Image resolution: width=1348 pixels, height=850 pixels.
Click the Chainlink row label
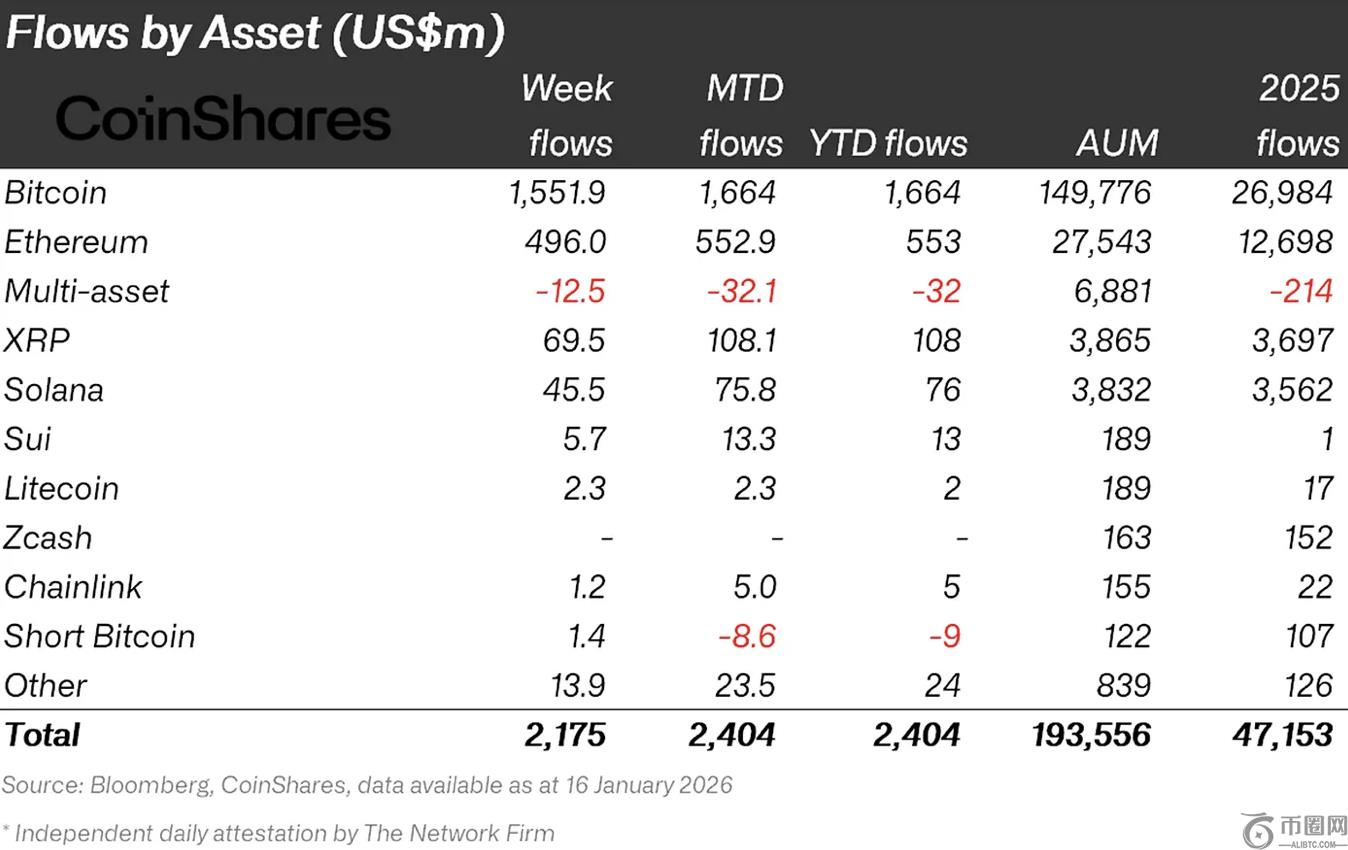74,587
